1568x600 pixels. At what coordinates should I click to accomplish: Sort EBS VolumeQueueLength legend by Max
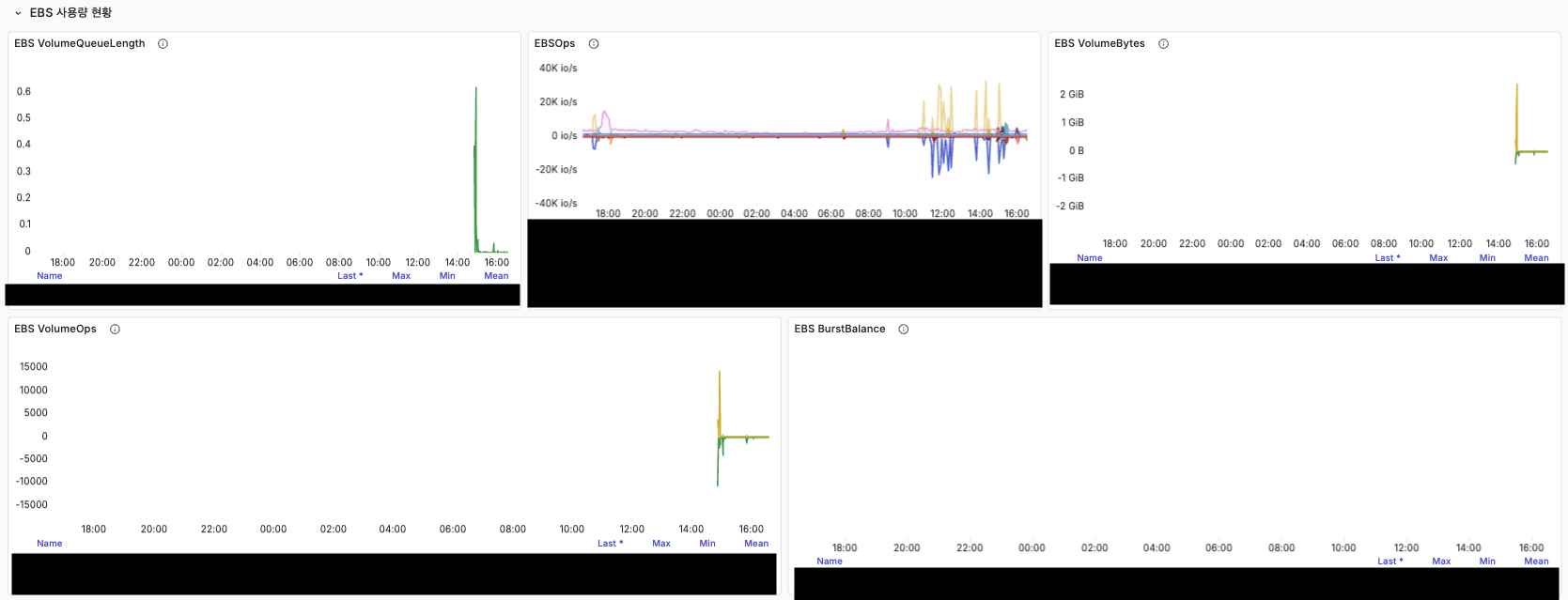click(401, 276)
